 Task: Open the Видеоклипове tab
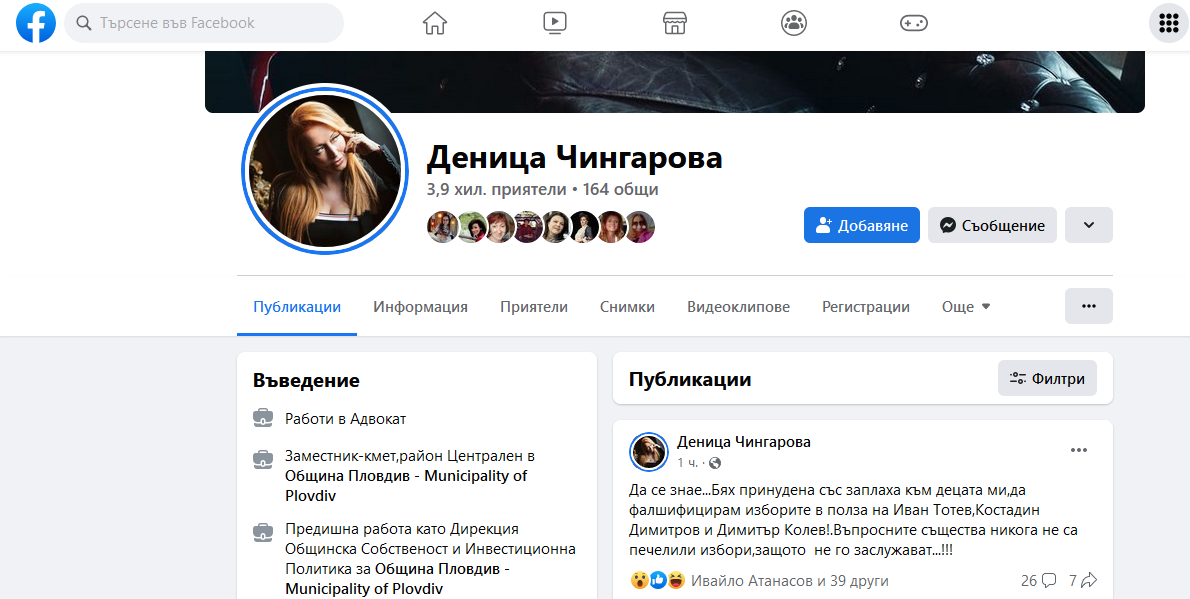pos(738,307)
